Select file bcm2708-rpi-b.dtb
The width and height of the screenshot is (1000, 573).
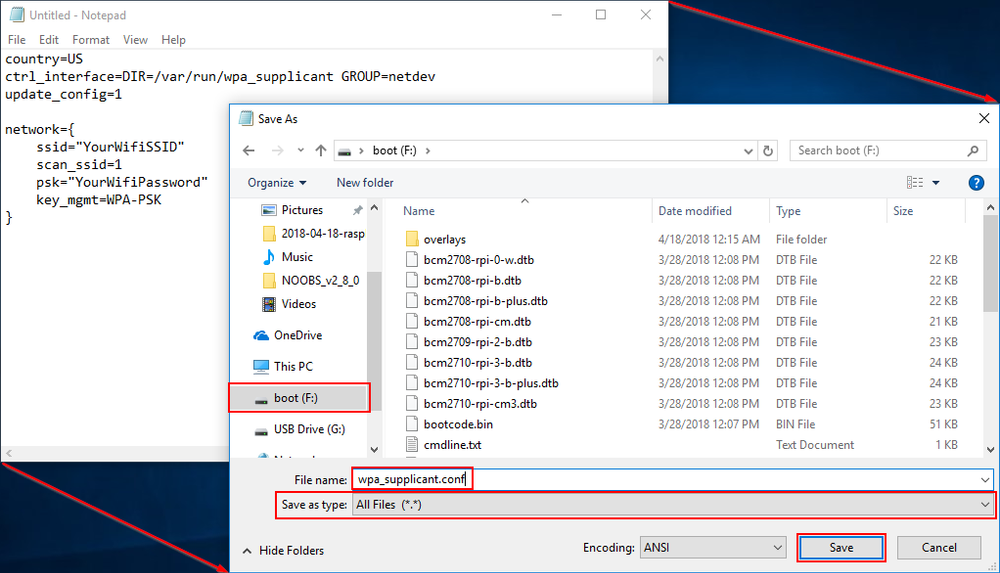(464, 280)
